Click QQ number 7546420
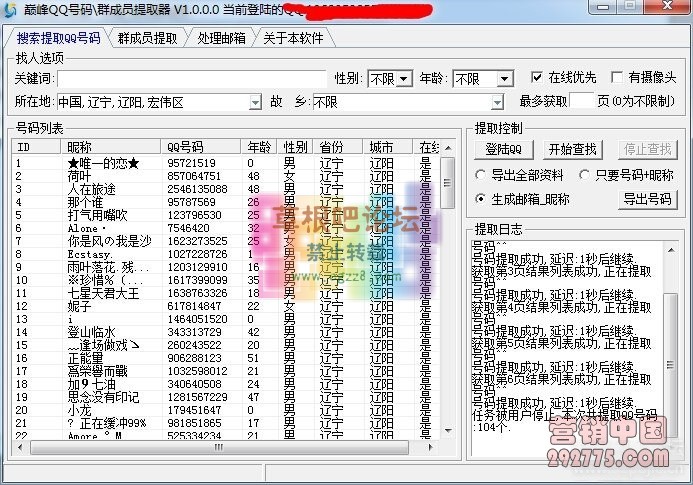Screen dimensions: 693x485 pos(188,228)
